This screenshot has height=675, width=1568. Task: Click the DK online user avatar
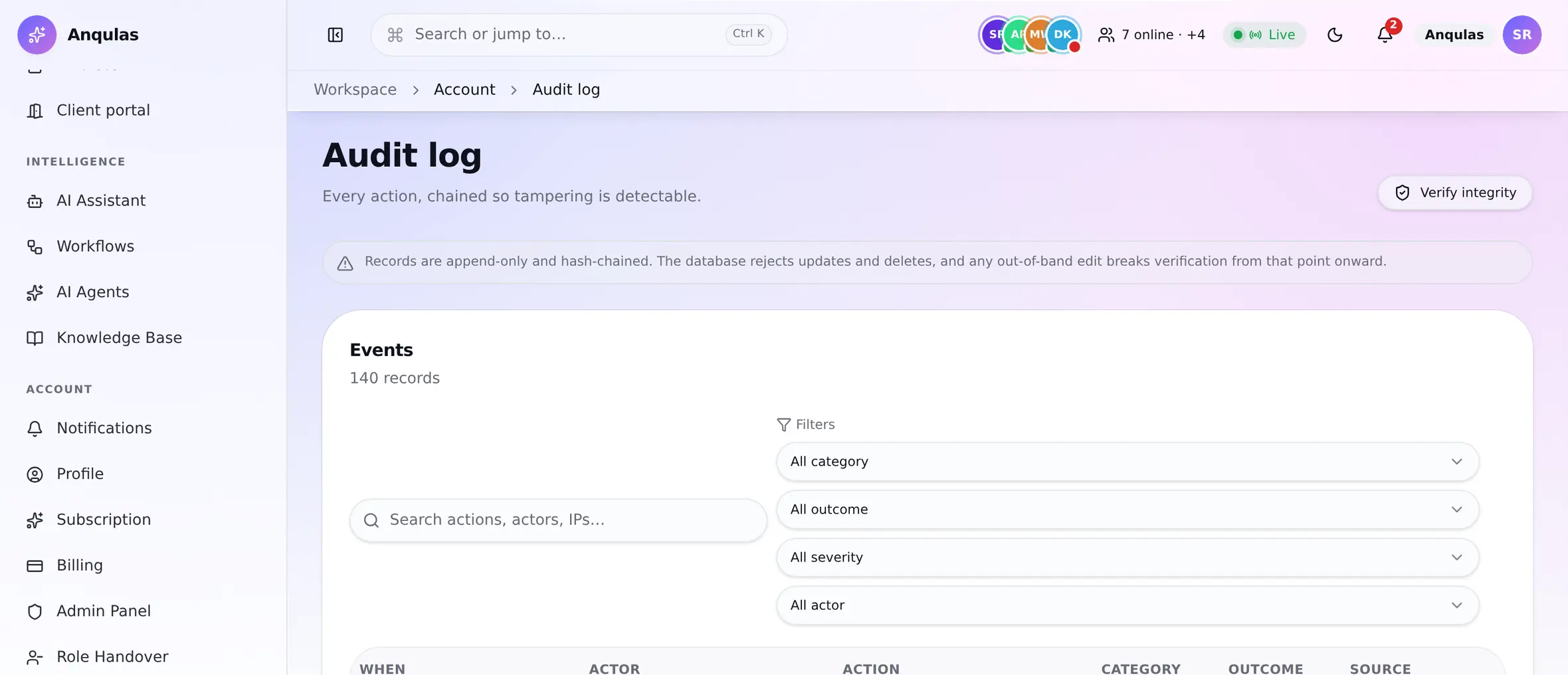pos(1062,35)
